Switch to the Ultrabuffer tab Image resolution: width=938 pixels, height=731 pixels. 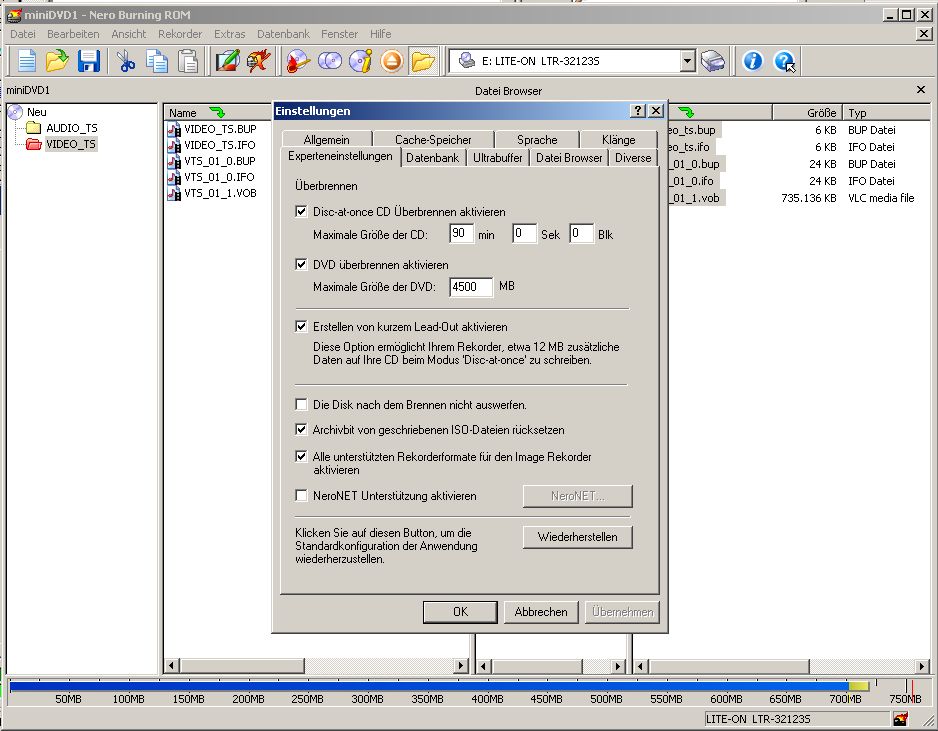click(498, 158)
